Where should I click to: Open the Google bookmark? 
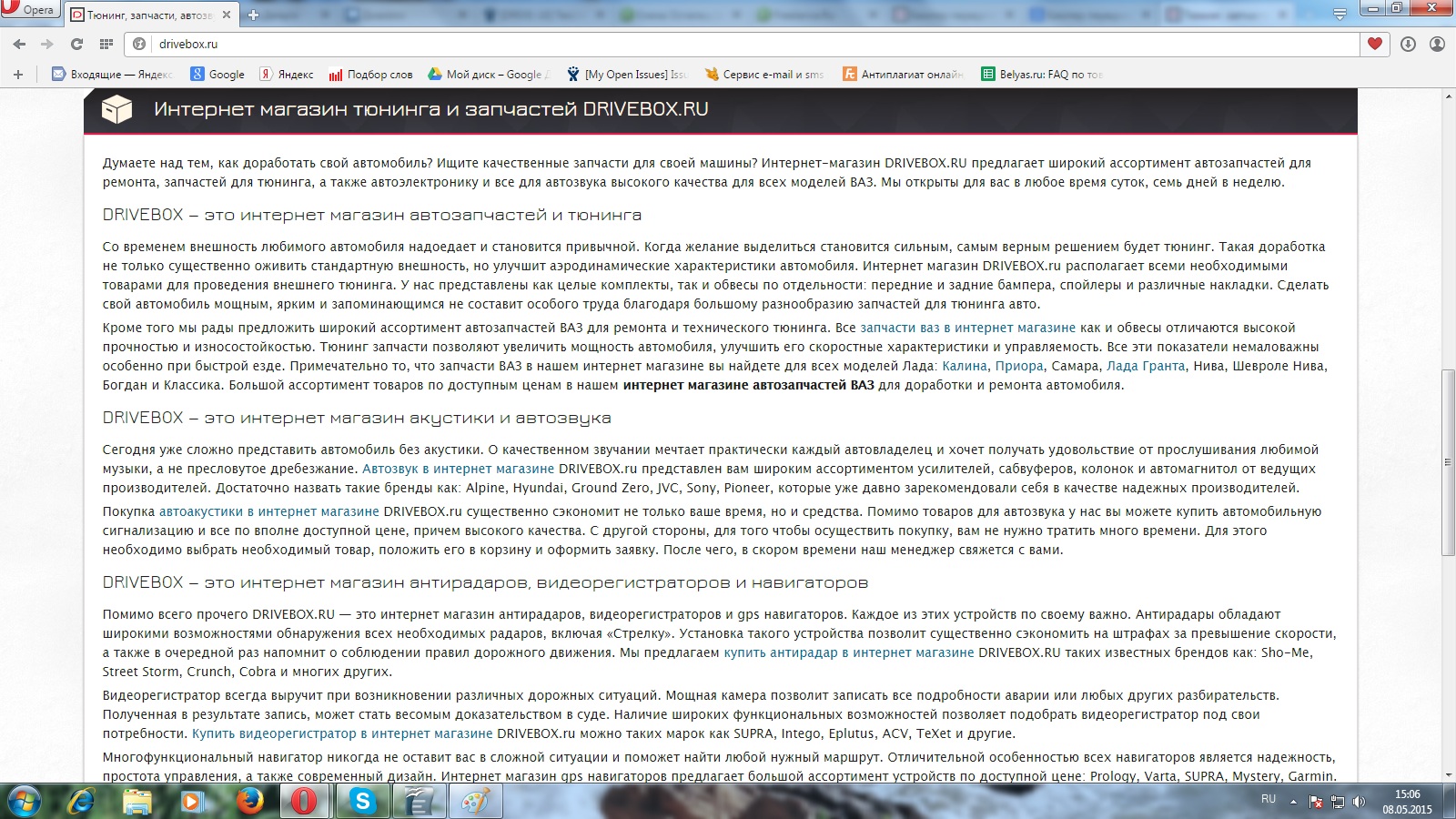point(217,75)
